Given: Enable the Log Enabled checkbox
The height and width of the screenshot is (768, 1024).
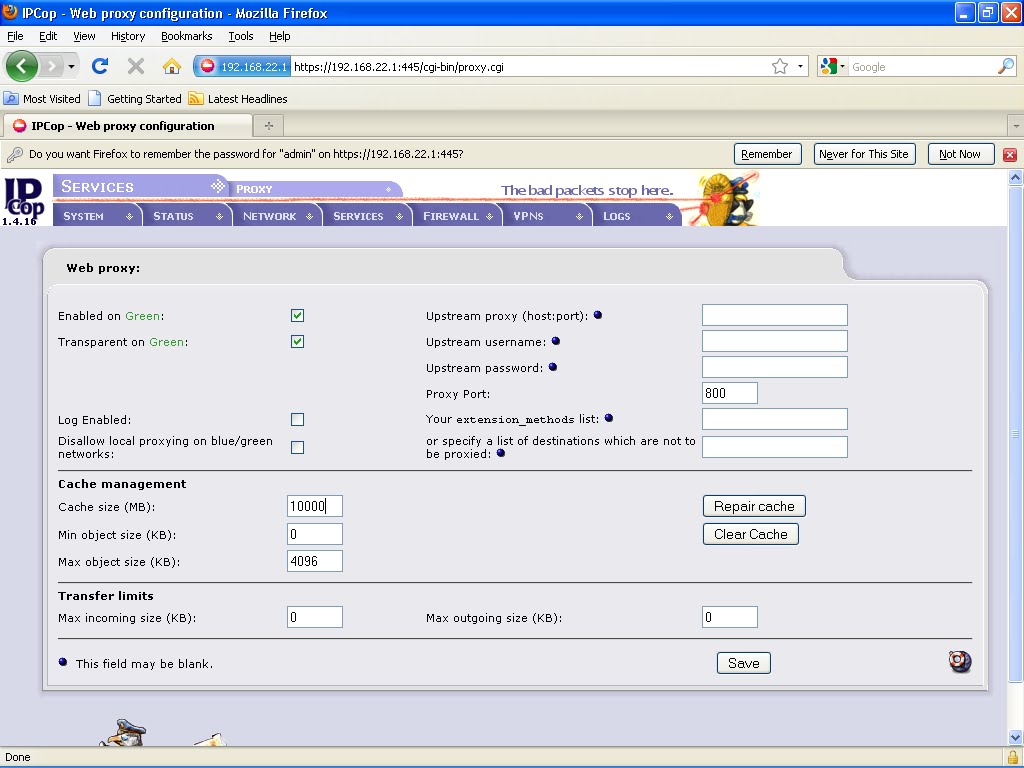Looking at the screenshot, I should point(297,419).
